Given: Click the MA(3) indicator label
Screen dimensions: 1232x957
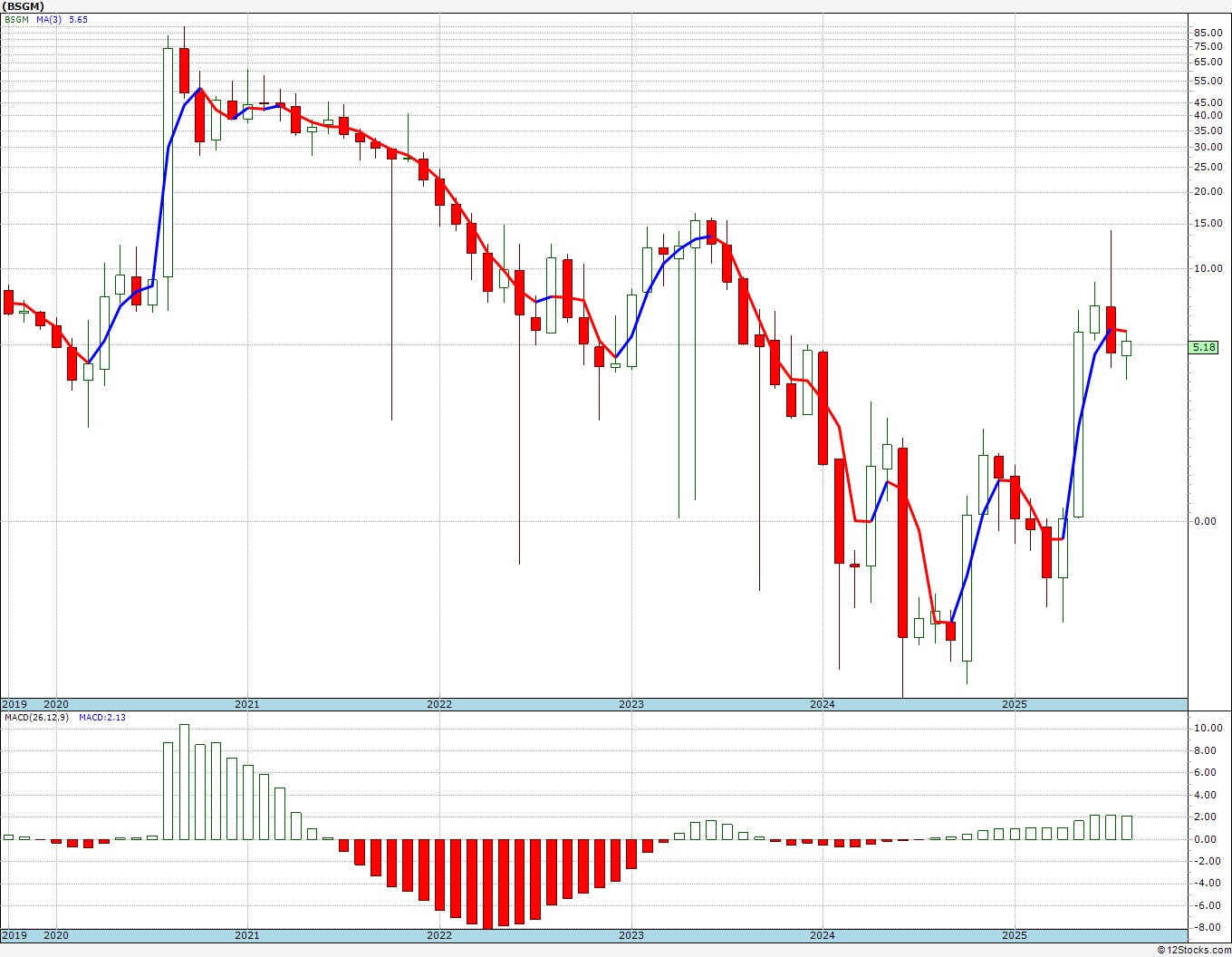Looking at the screenshot, I should [x=49, y=19].
